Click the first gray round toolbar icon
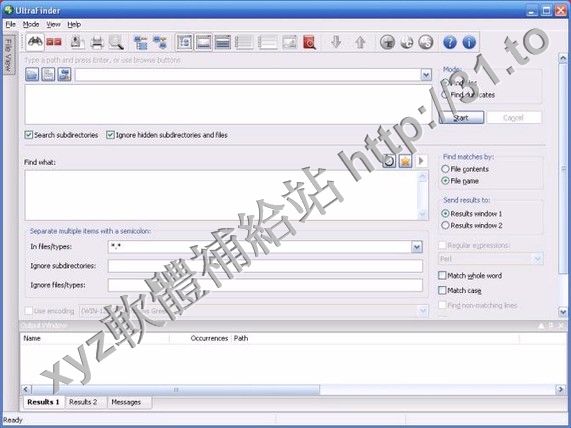Image resolution: width=571 pixels, height=428 pixels. [387, 42]
